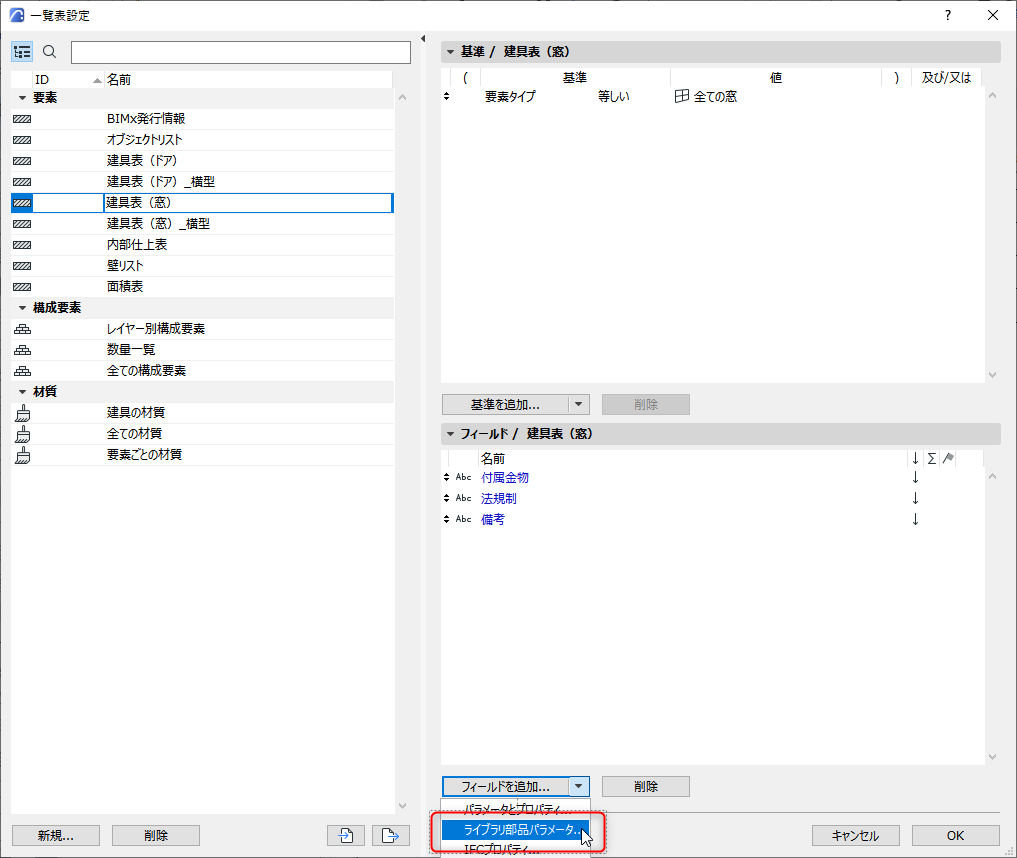This screenshot has width=1017, height=858.
Task: Click the scheme search input field
Action: pyautogui.click(x=241, y=53)
